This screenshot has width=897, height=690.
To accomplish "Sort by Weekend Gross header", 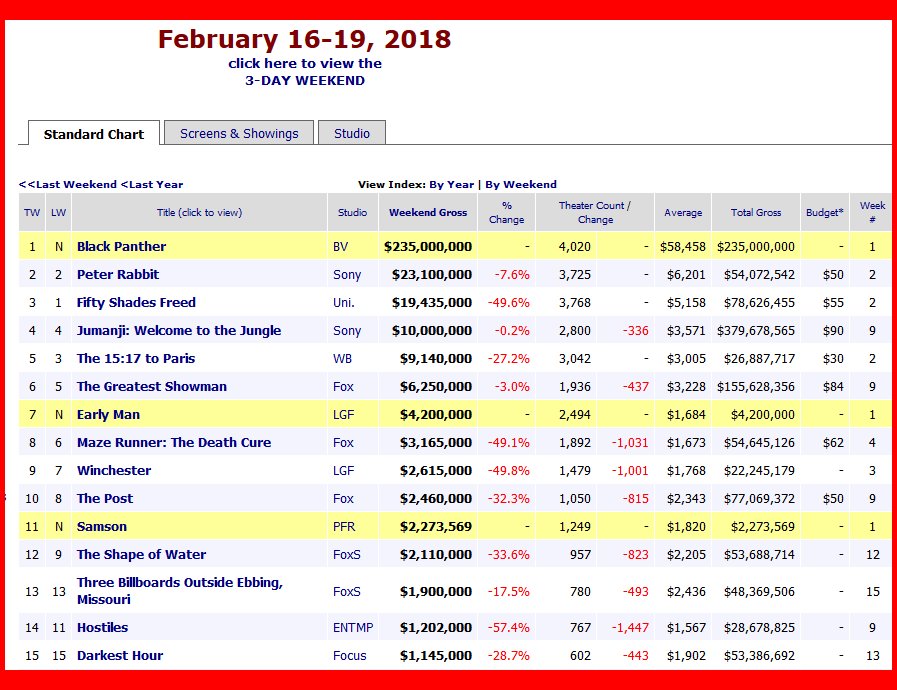I will (x=428, y=212).
